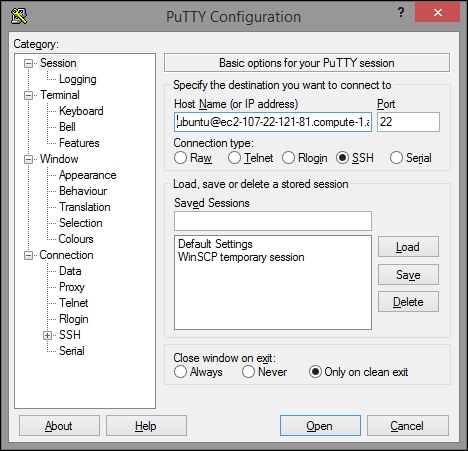Click the Open button to connect

[x=320, y=425]
